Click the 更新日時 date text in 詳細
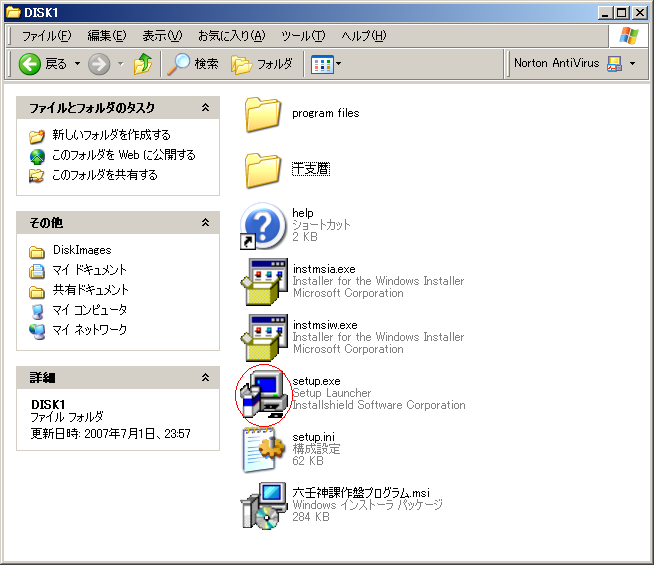The image size is (654, 565). pos(111,434)
